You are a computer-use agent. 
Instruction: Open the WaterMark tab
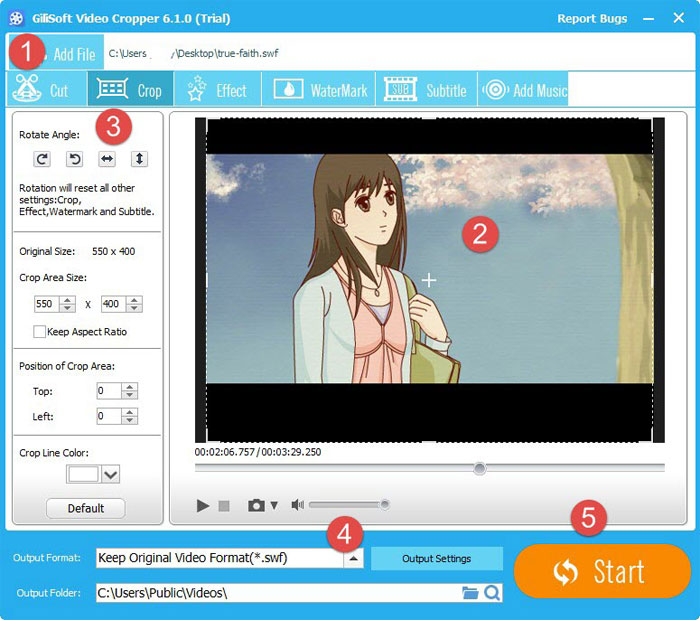(318, 90)
